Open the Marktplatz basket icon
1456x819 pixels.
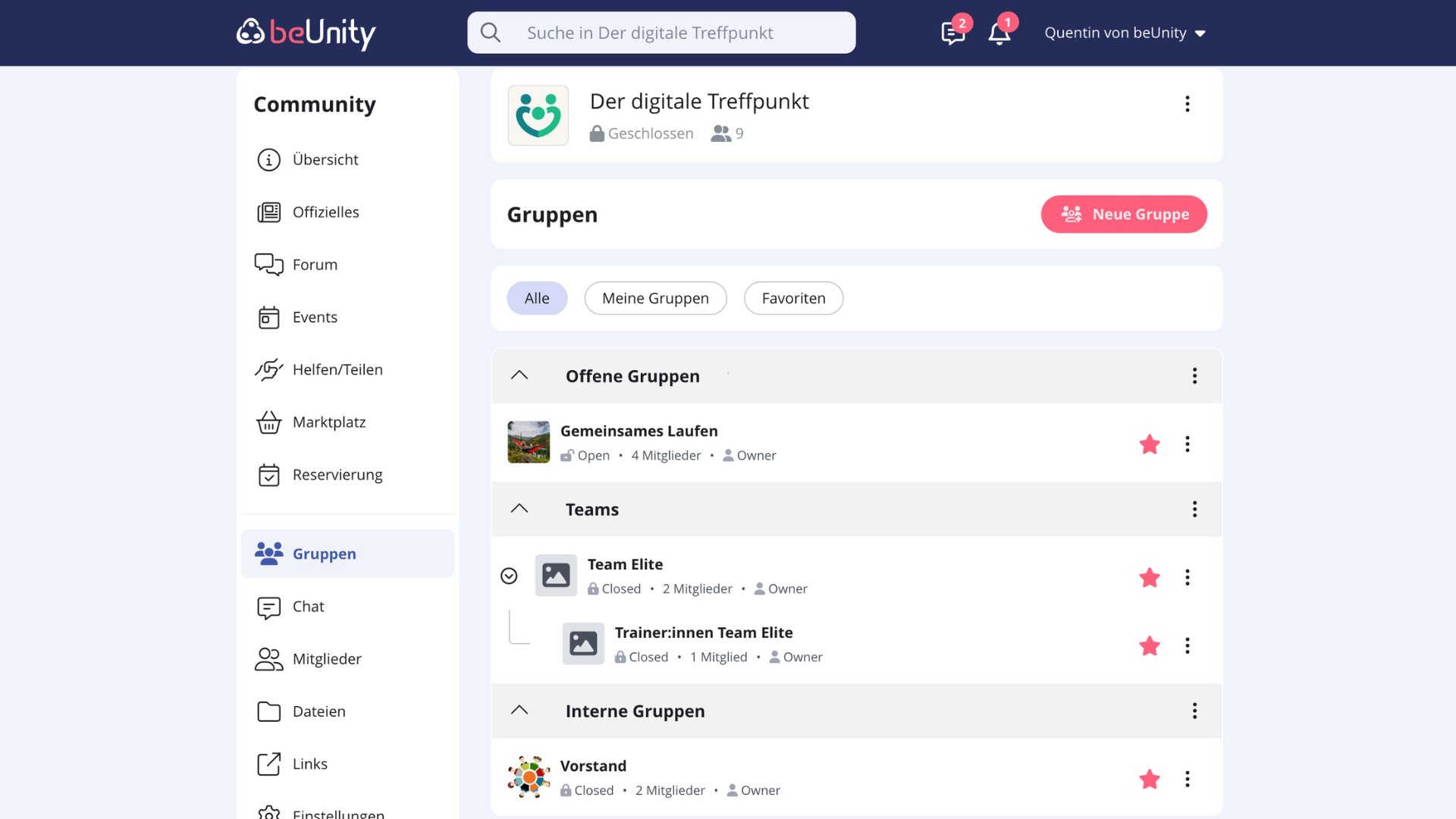(x=268, y=422)
